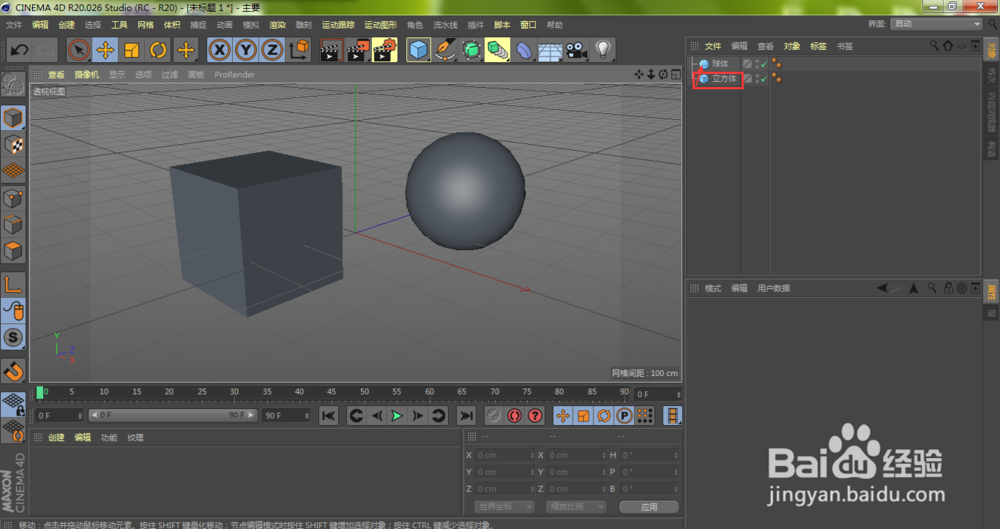The image size is (1000, 529).
Task: Click the Undo arrow icon
Action: pos(19,50)
